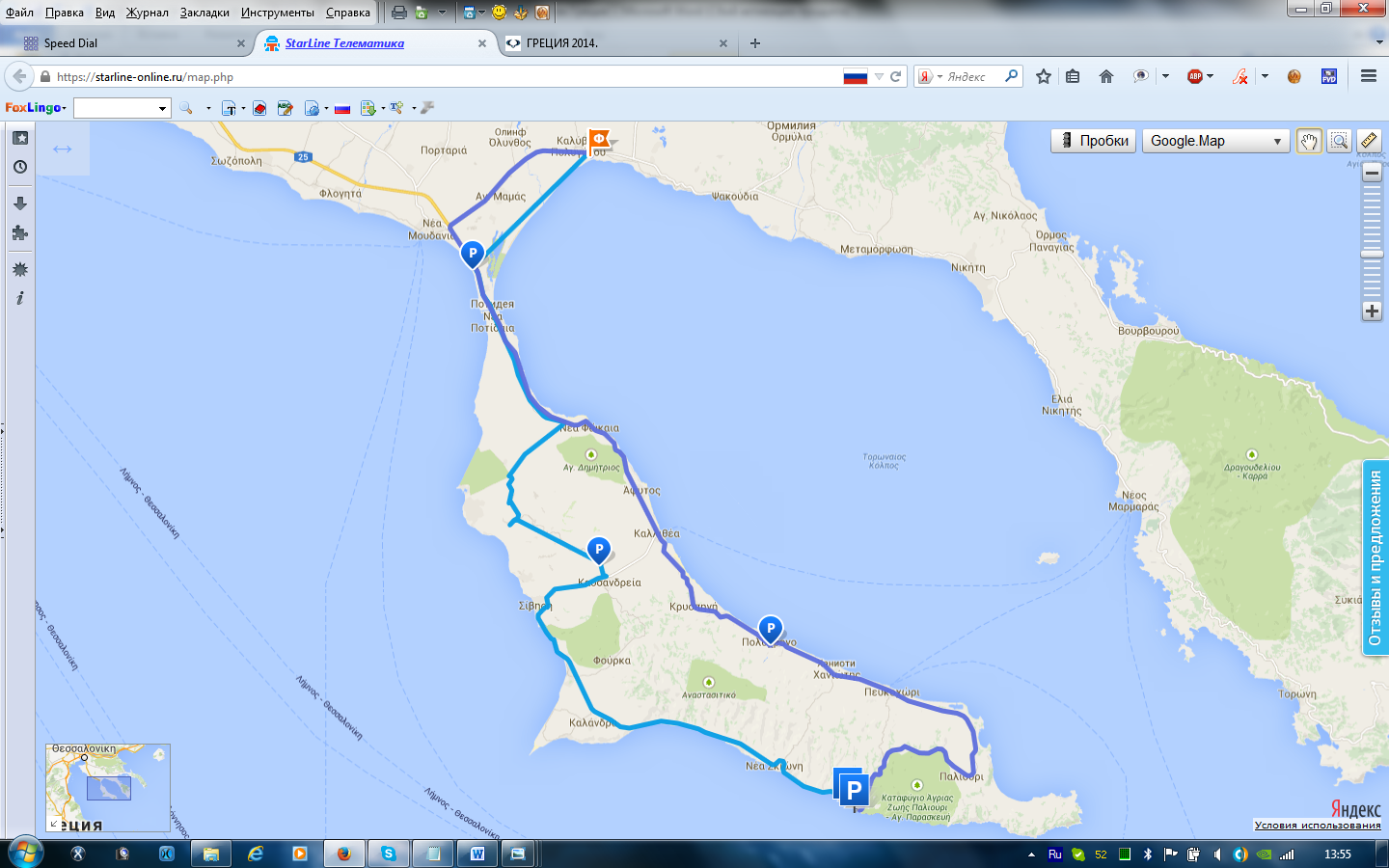Open the Условия использования link
Image resolution: width=1389 pixels, height=868 pixels.
click(1317, 825)
